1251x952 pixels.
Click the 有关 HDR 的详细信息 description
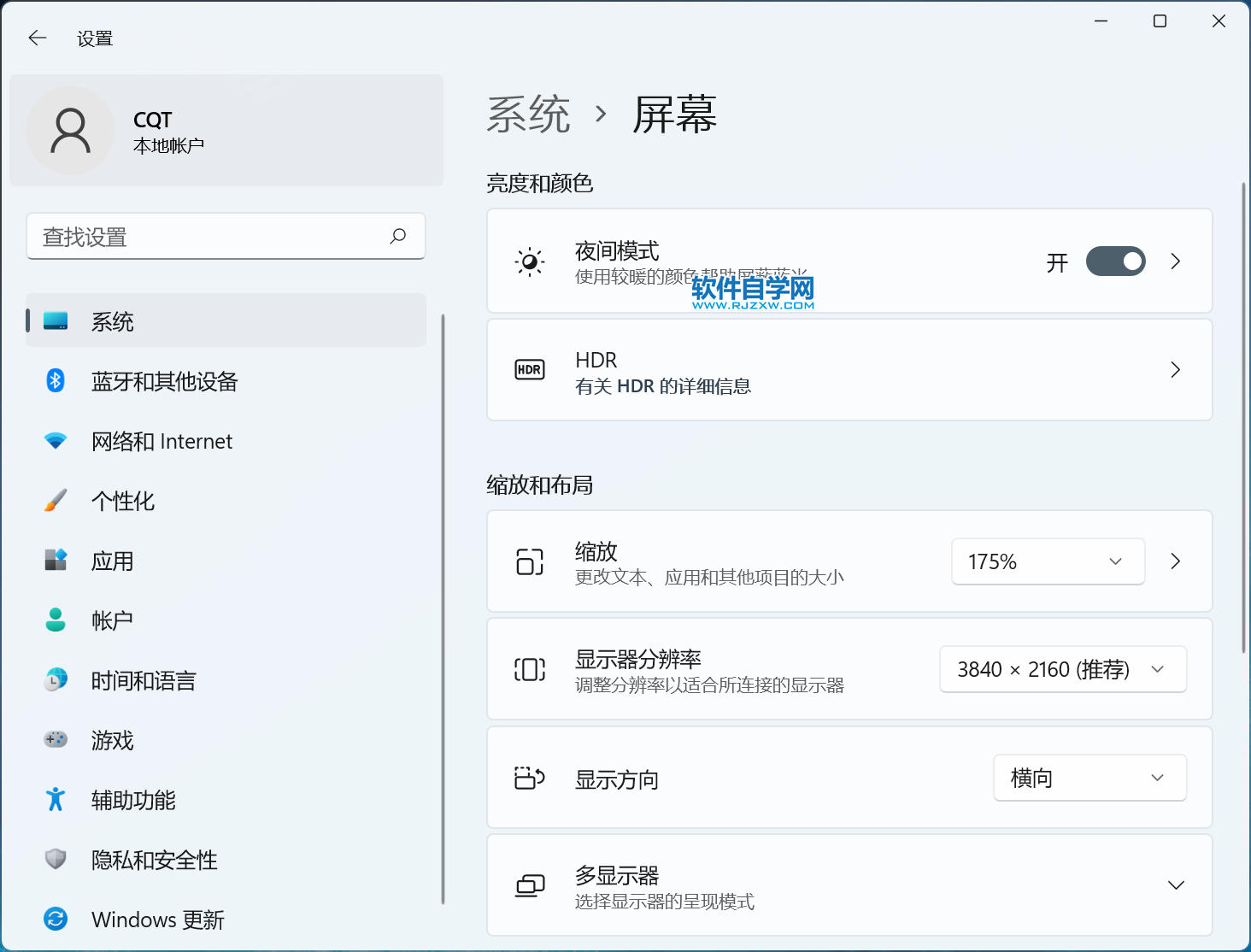point(663,386)
